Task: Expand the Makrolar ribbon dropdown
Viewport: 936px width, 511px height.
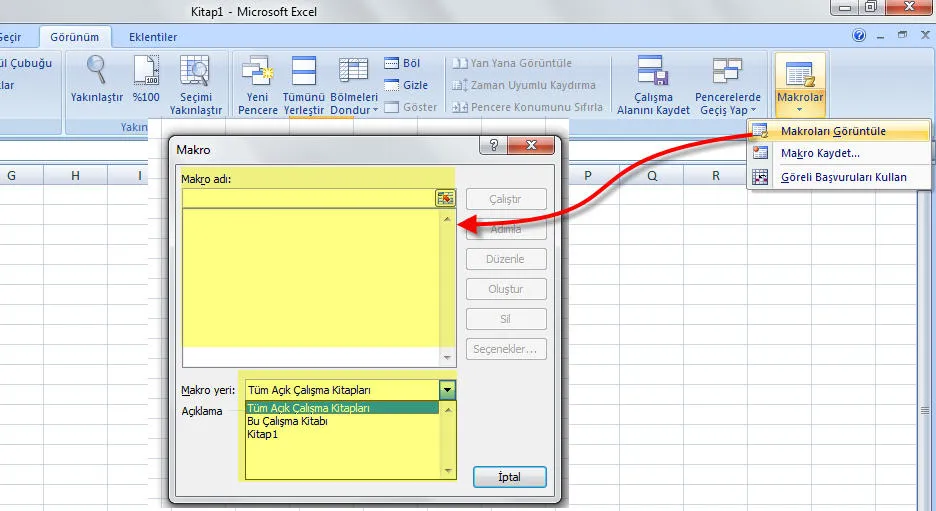Action: (799, 84)
